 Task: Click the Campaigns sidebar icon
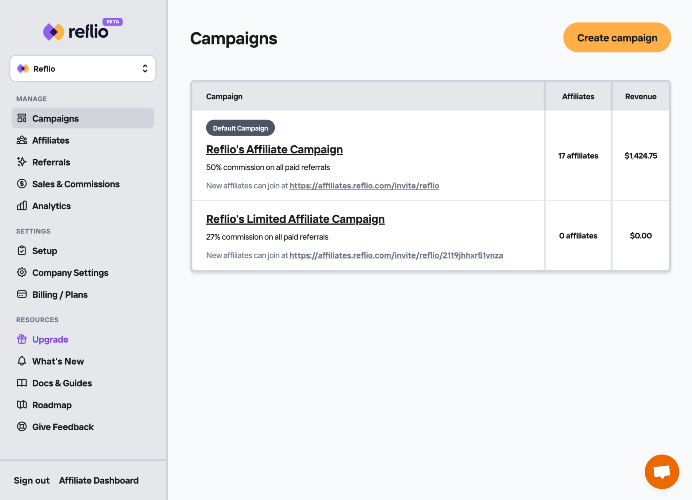pos(22,119)
